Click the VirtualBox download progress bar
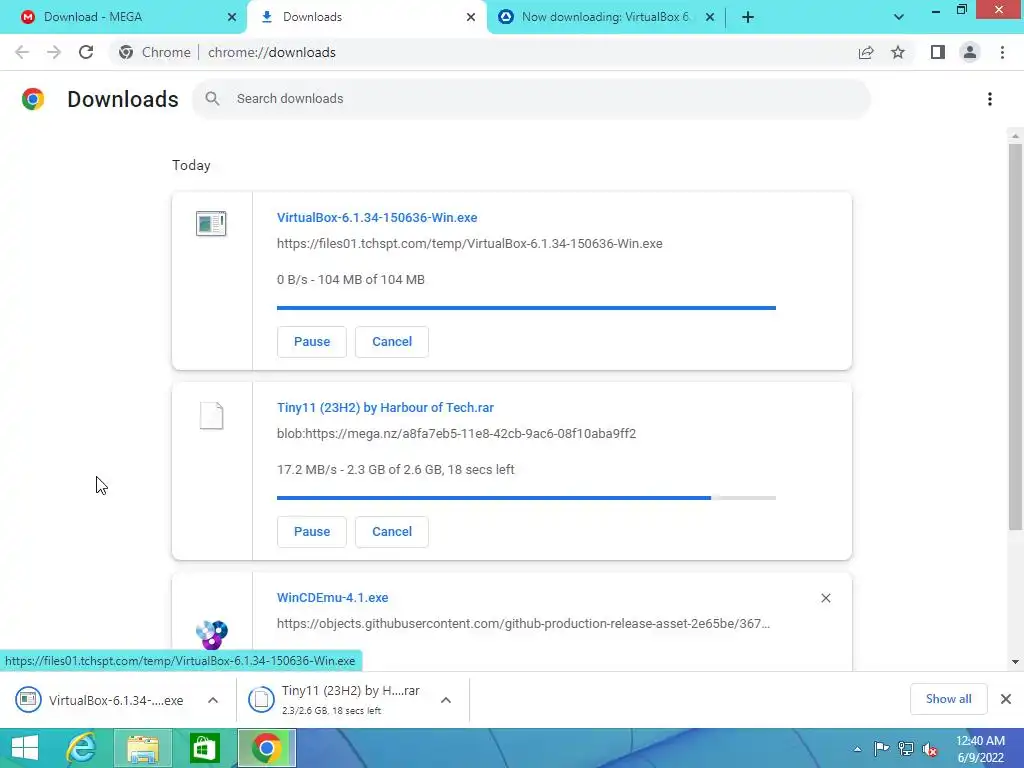The height and width of the screenshot is (768, 1024). point(526,308)
